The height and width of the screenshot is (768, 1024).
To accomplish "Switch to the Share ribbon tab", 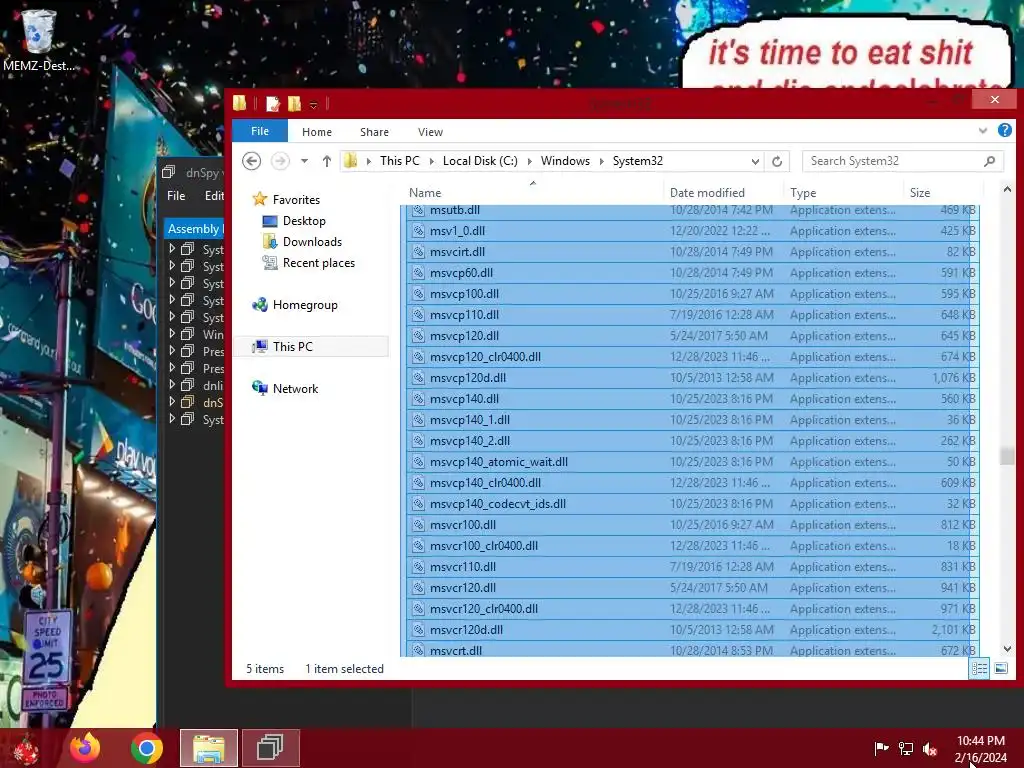I will [x=374, y=132].
